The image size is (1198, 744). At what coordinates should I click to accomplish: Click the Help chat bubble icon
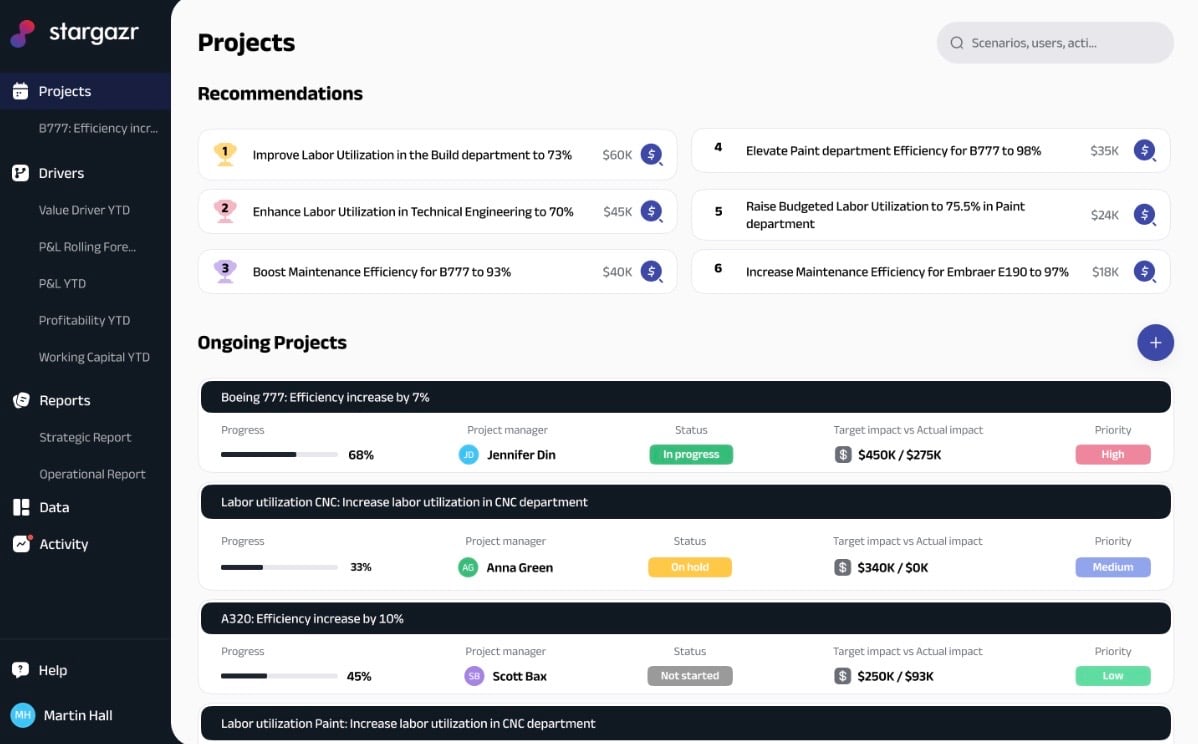20,670
